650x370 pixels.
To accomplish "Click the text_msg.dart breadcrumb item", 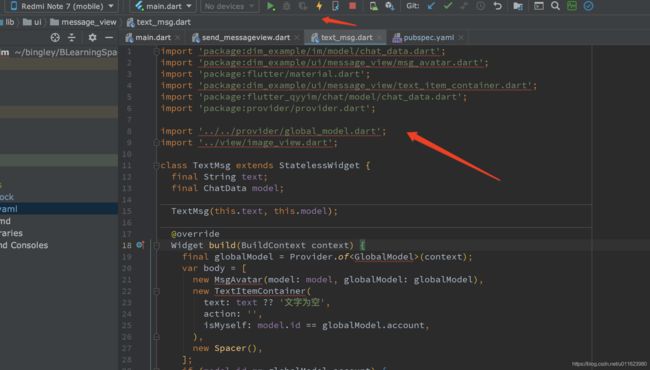I will tap(159, 22).
